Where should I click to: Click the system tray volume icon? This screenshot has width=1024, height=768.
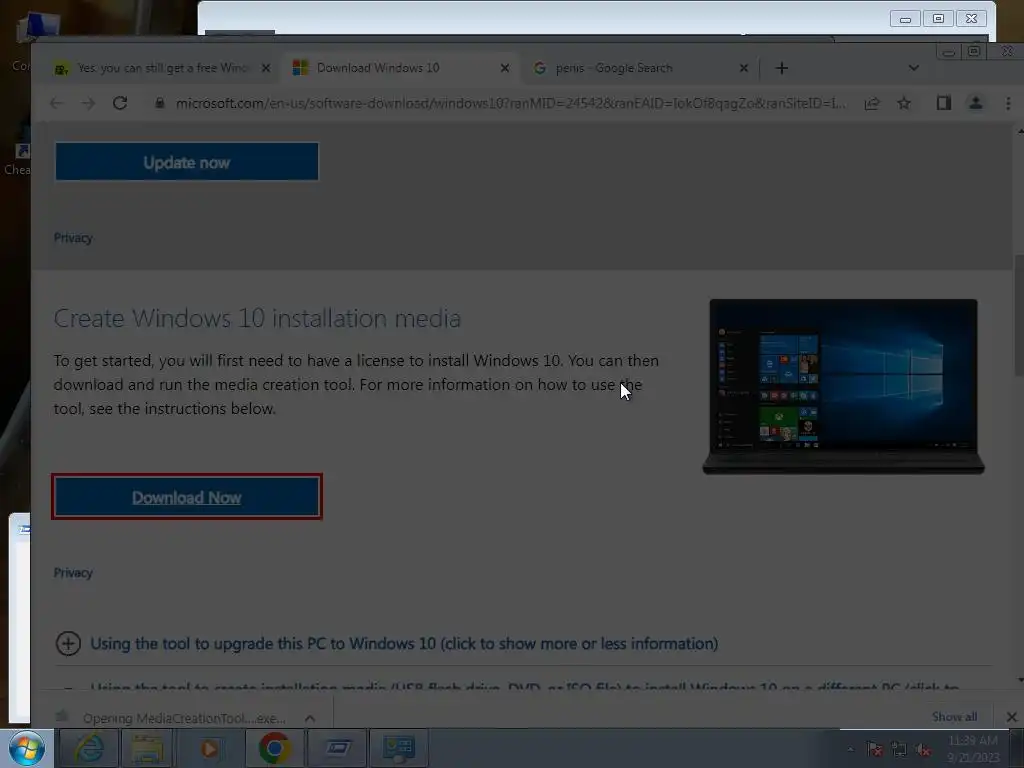coord(923,749)
